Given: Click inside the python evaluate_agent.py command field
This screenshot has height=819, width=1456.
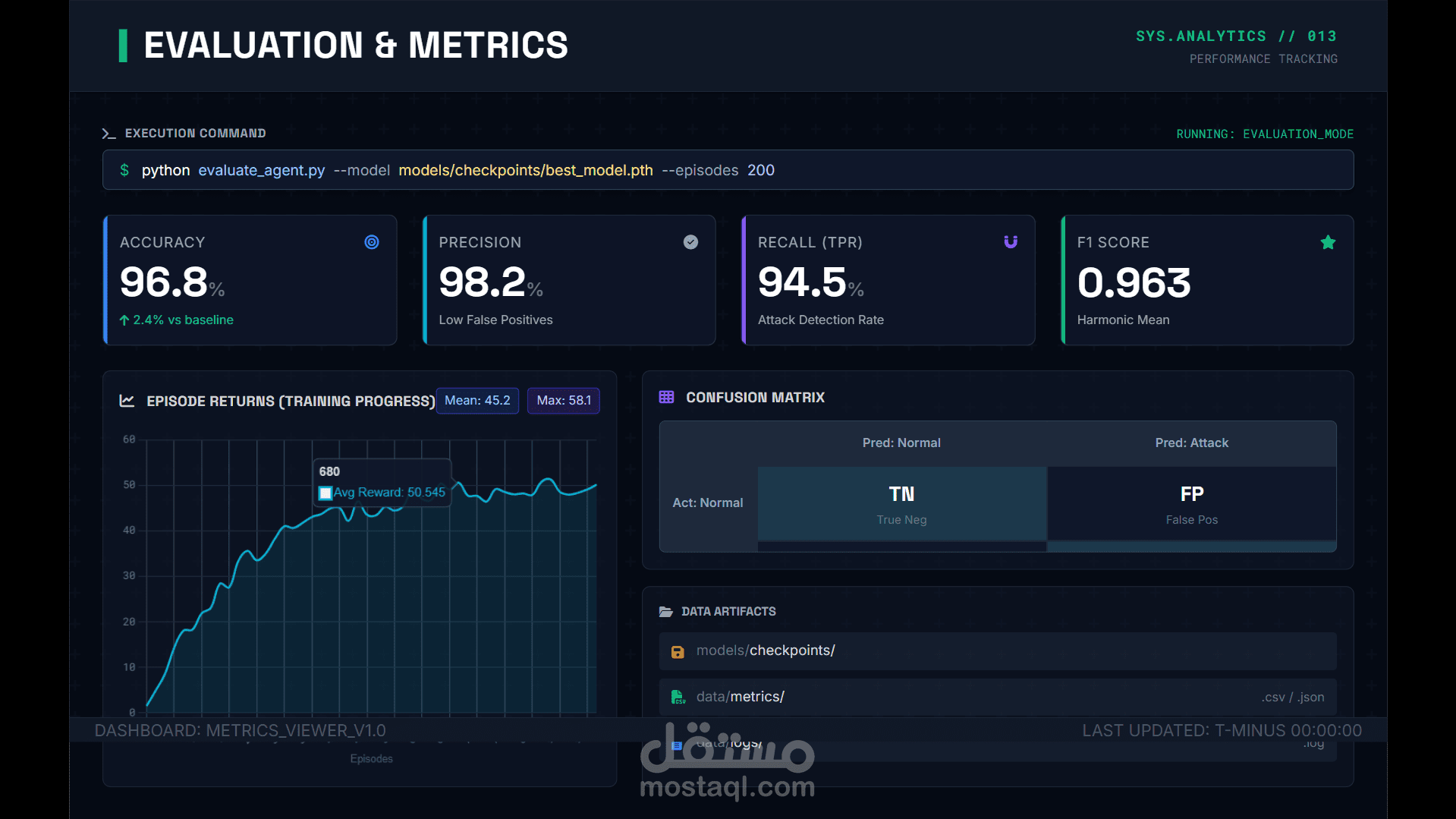Looking at the screenshot, I should coord(728,170).
